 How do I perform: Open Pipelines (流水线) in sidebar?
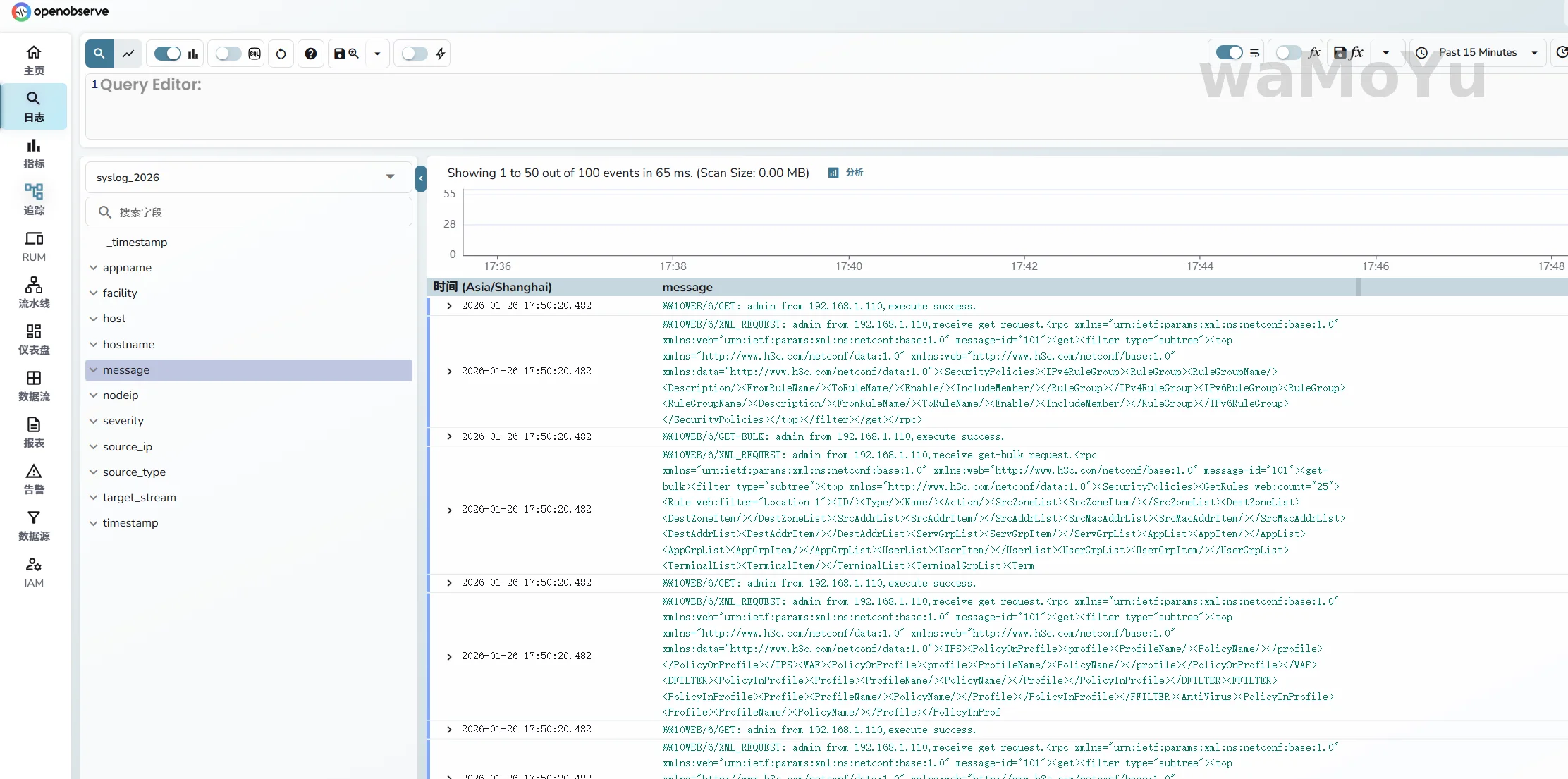point(34,293)
